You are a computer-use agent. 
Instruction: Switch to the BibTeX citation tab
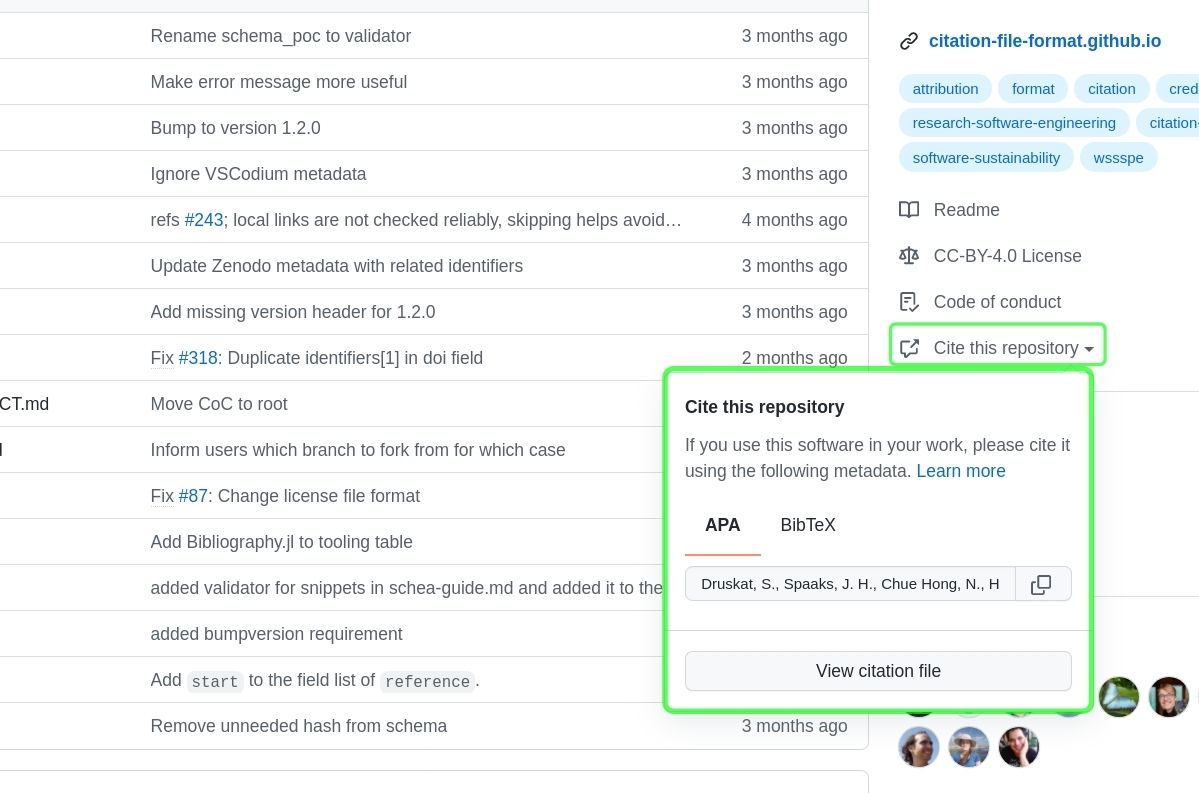point(808,525)
